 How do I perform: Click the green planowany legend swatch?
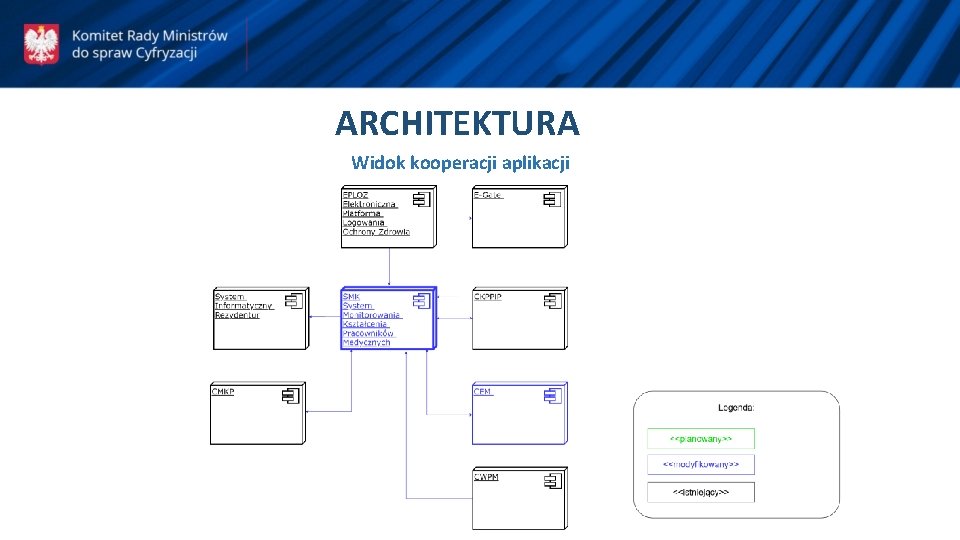700,439
